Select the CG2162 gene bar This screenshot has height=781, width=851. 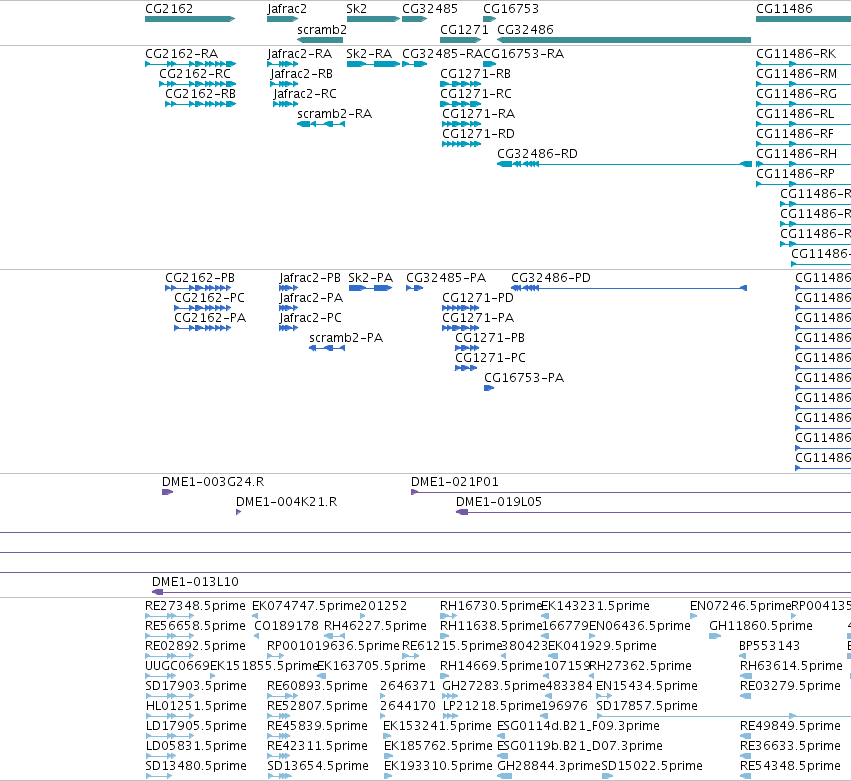190,19
